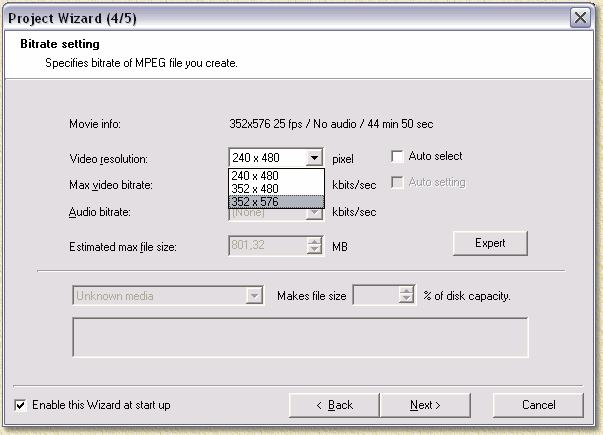Toggle Enable this Wizard at start up
Screen dimensions: 603x435
(x=20, y=405)
